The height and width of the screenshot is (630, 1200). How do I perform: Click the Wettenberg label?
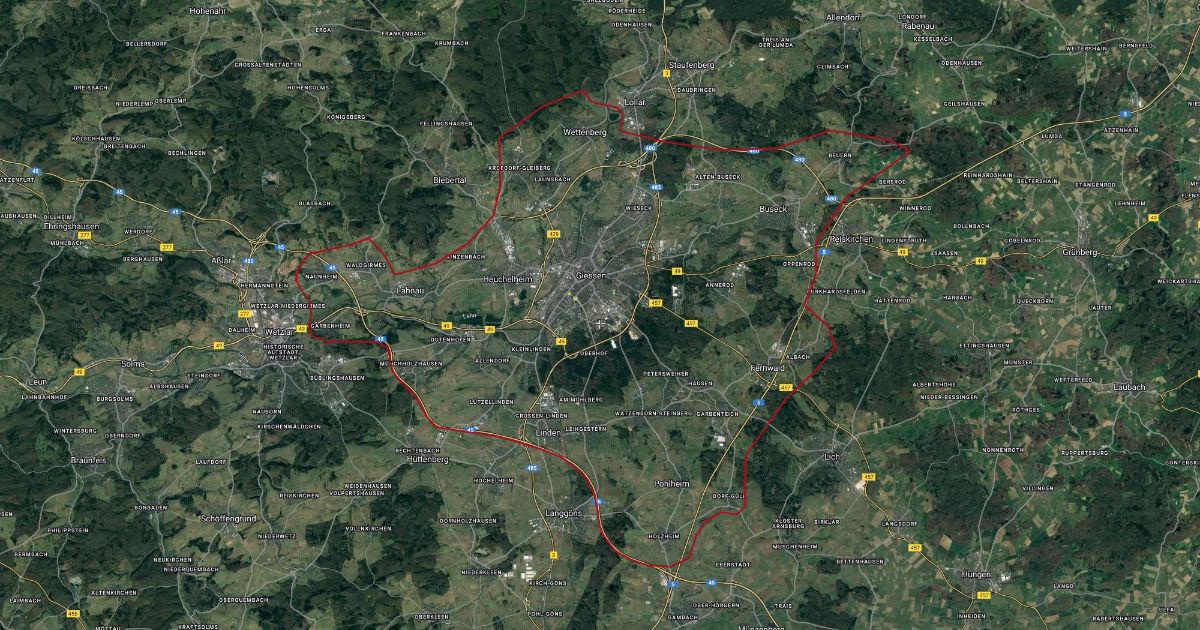click(585, 132)
